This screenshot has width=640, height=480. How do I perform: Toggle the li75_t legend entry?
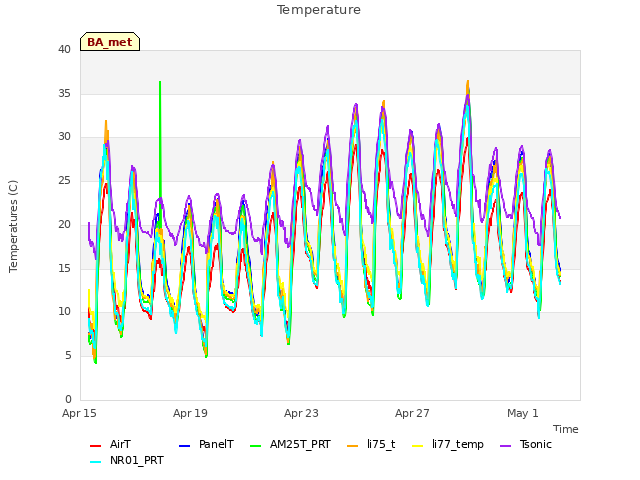(371, 444)
